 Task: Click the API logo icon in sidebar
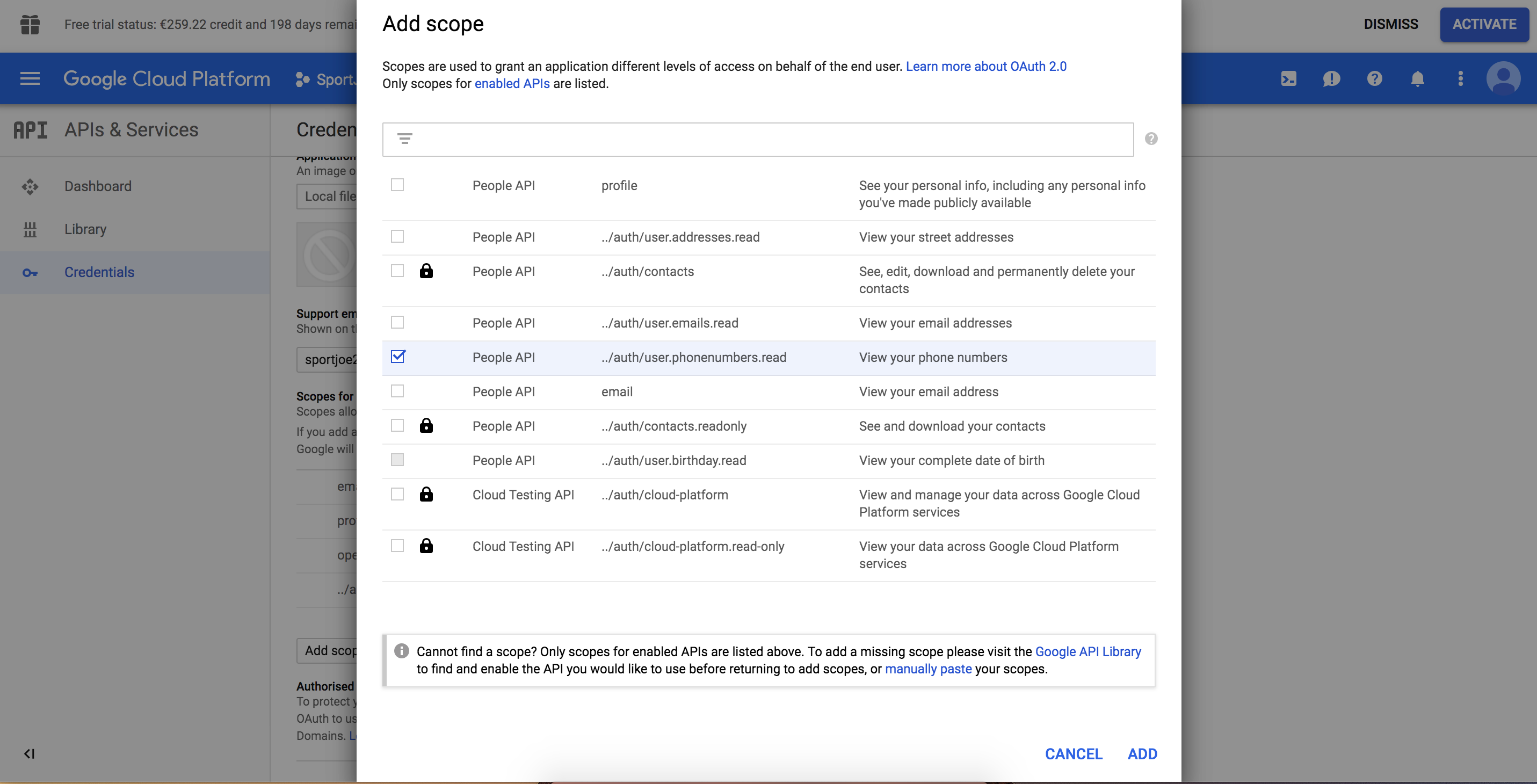coord(31,130)
